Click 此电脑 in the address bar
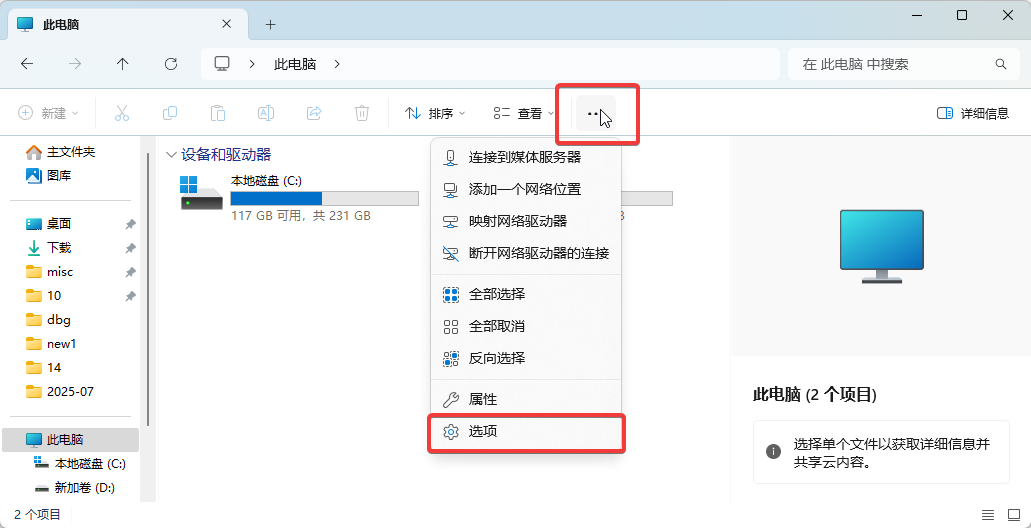 [x=295, y=64]
